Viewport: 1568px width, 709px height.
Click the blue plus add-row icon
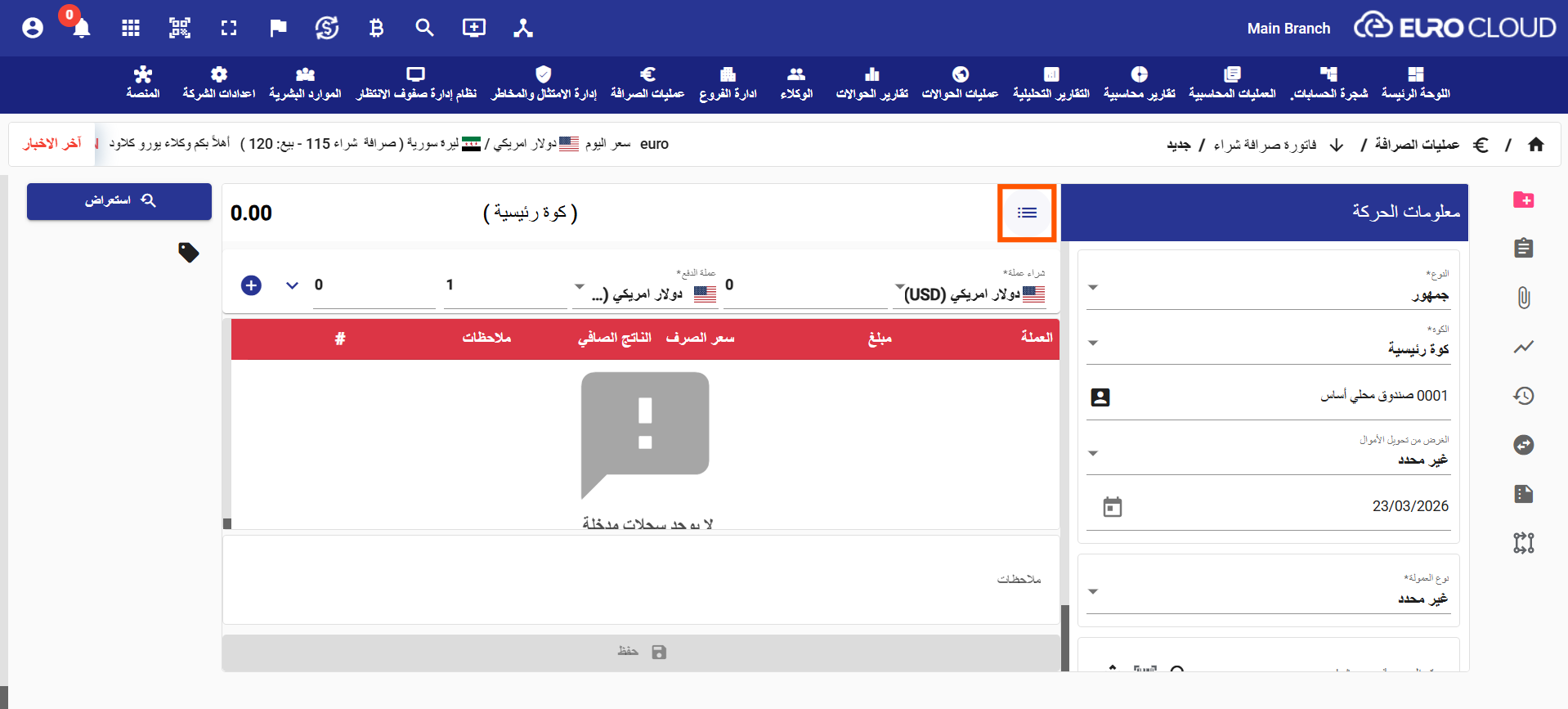[x=252, y=285]
